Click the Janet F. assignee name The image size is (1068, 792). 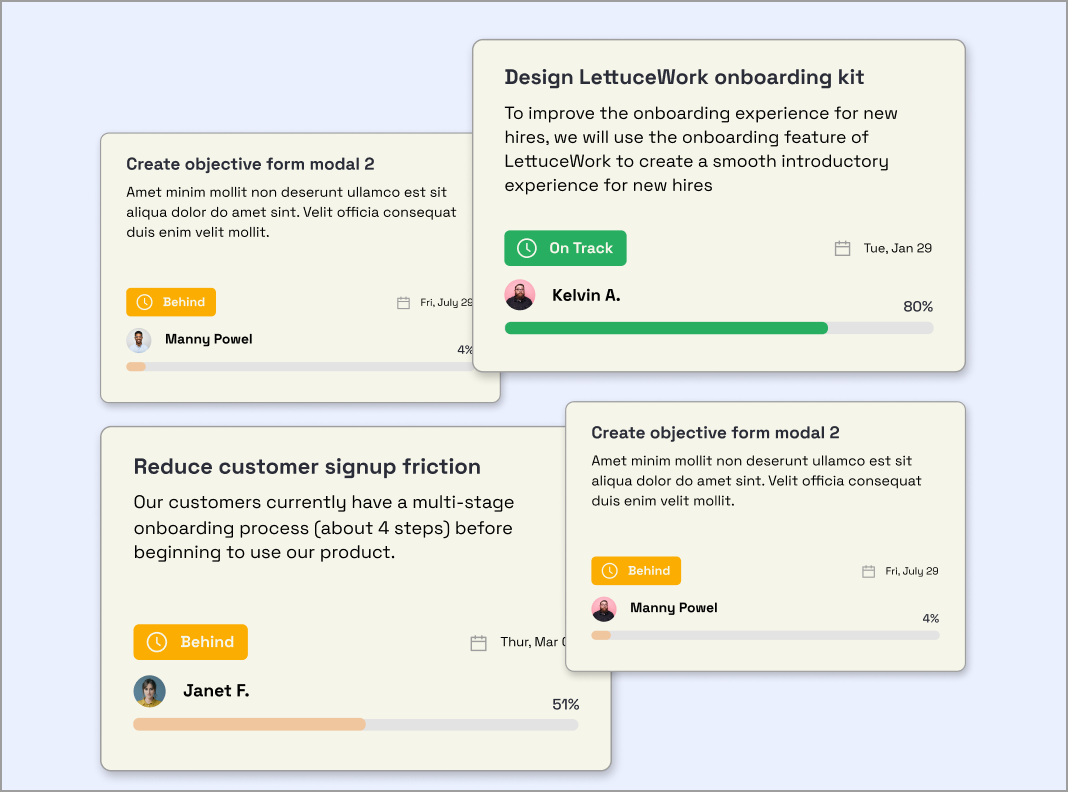[x=216, y=691]
